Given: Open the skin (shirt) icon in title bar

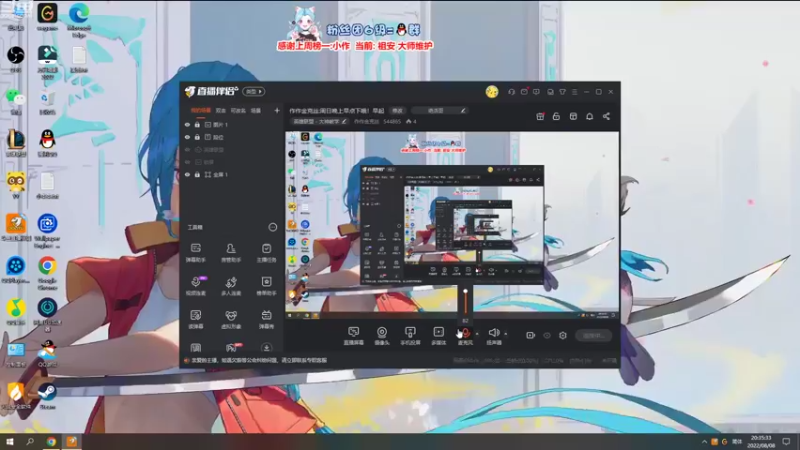Looking at the screenshot, I should point(562,92).
